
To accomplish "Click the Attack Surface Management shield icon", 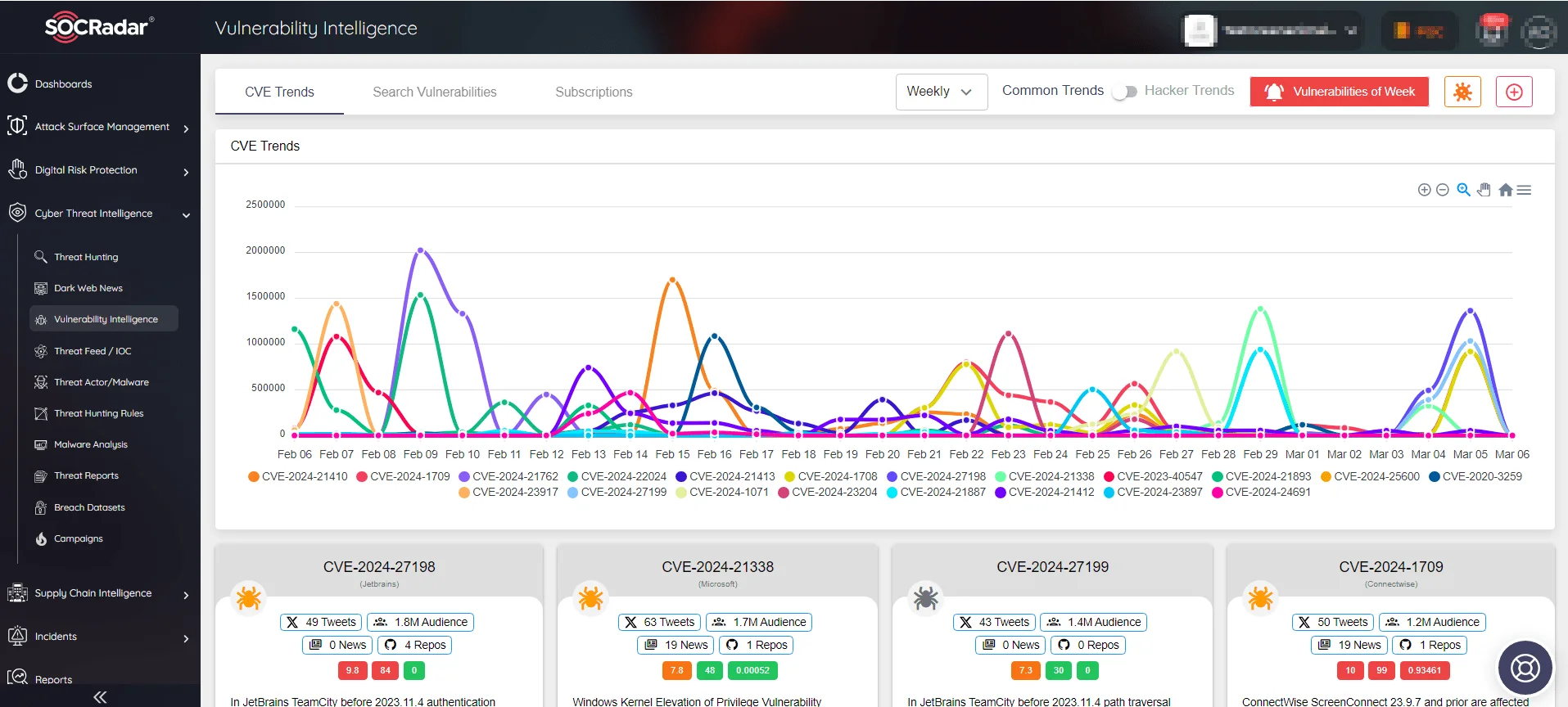I will click(17, 126).
